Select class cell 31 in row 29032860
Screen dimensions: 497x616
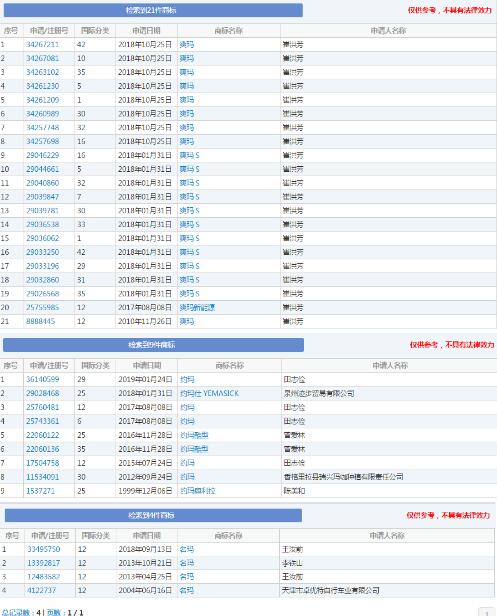tap(81, 280)
